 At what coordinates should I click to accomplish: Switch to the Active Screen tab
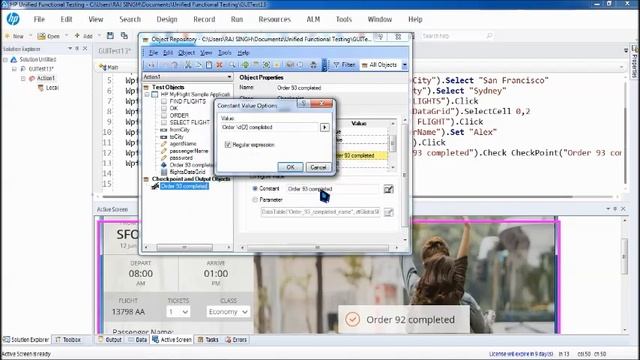pyautogui.click(x=172, y=340)
